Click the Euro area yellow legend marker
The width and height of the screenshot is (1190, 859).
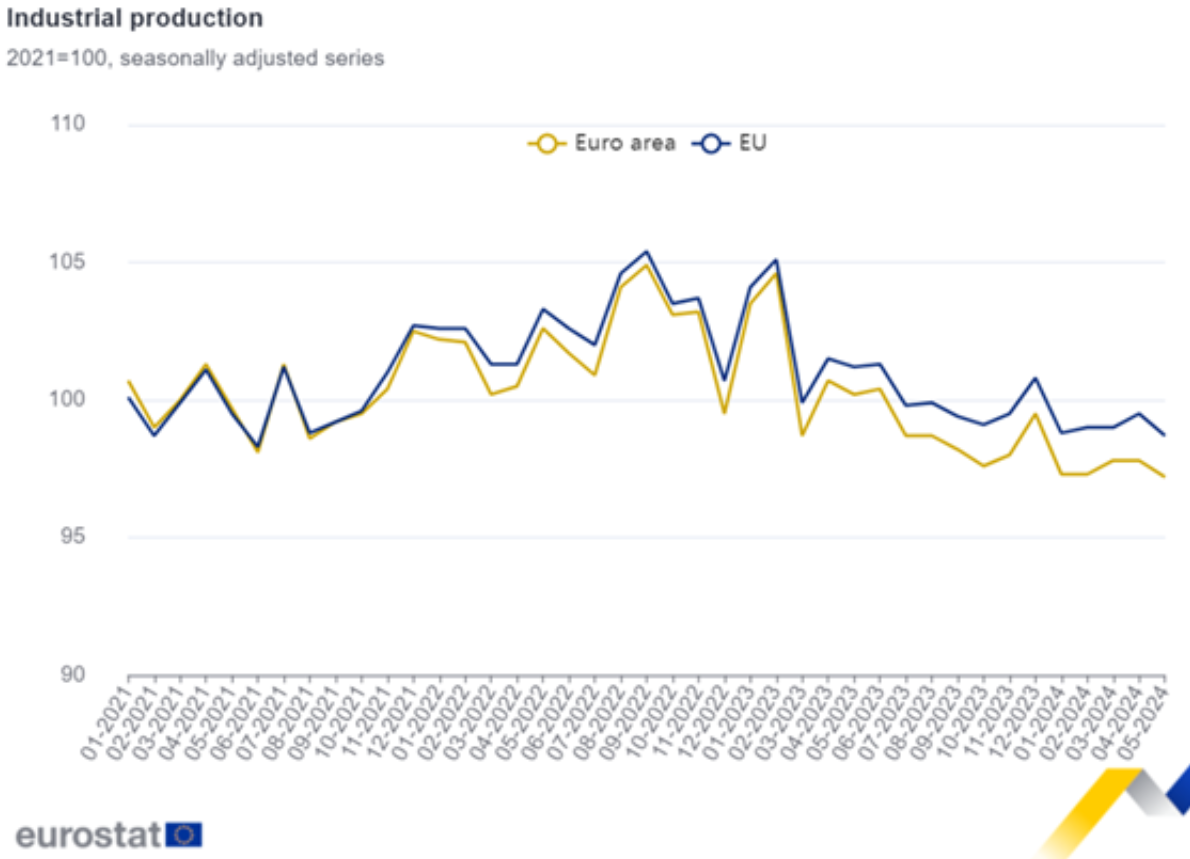coord(546,143)
